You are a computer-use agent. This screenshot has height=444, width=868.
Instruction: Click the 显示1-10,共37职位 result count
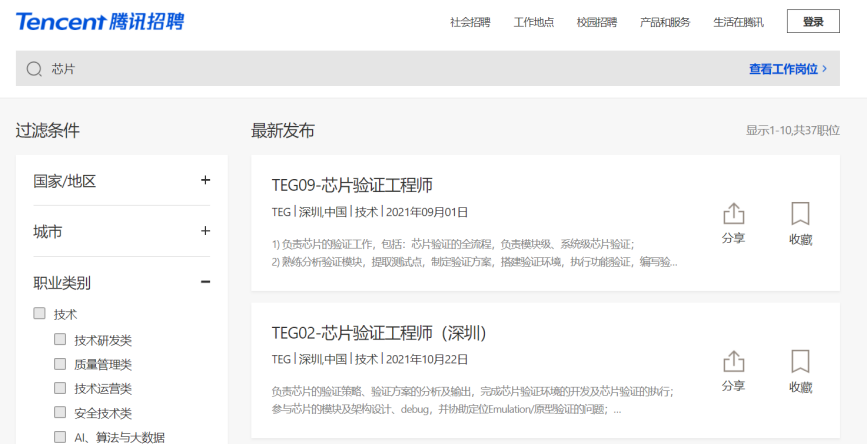point(793,131)
